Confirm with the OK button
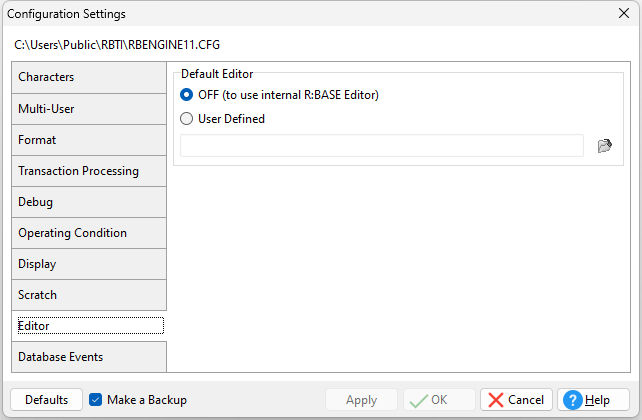Image resolution: width=642 pixels, height=420 pixels. 439,400
